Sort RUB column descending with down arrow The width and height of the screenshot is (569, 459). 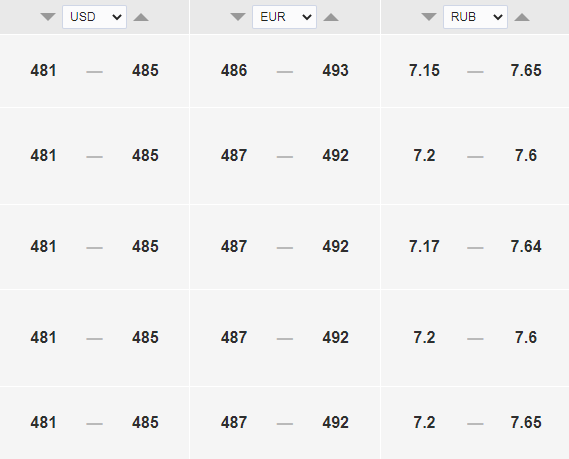(x=429, y=17)
